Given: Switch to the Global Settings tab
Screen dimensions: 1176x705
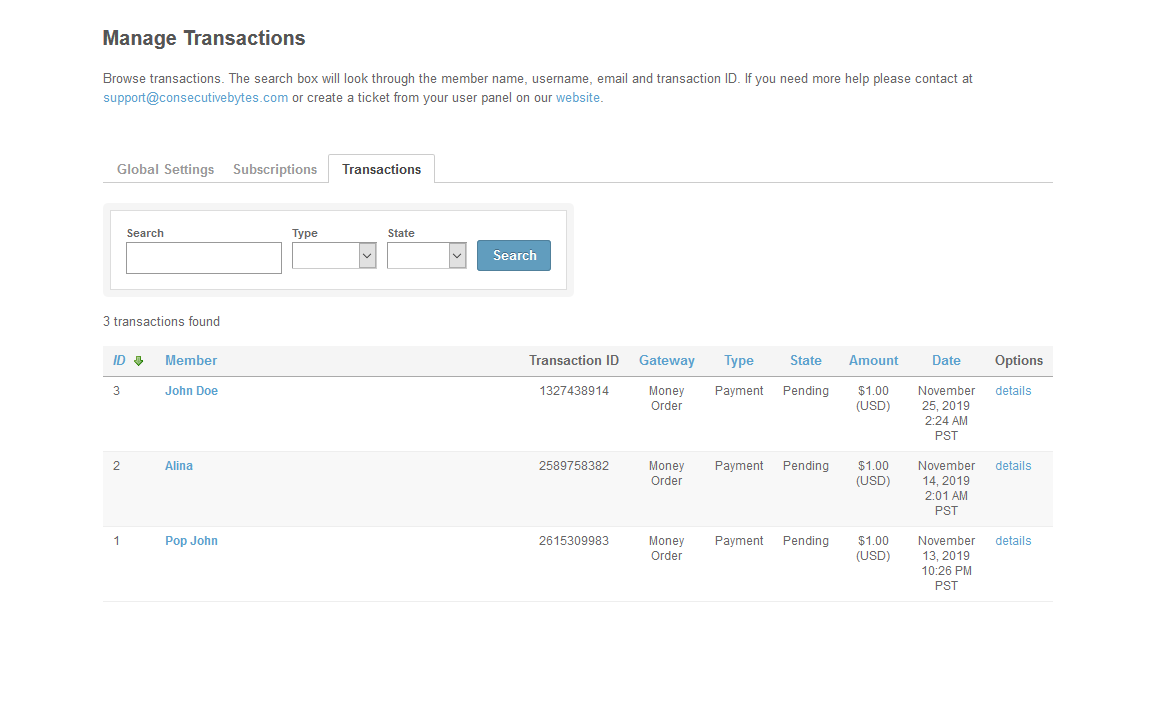Looking at the screenshot, I should point(165,169).
